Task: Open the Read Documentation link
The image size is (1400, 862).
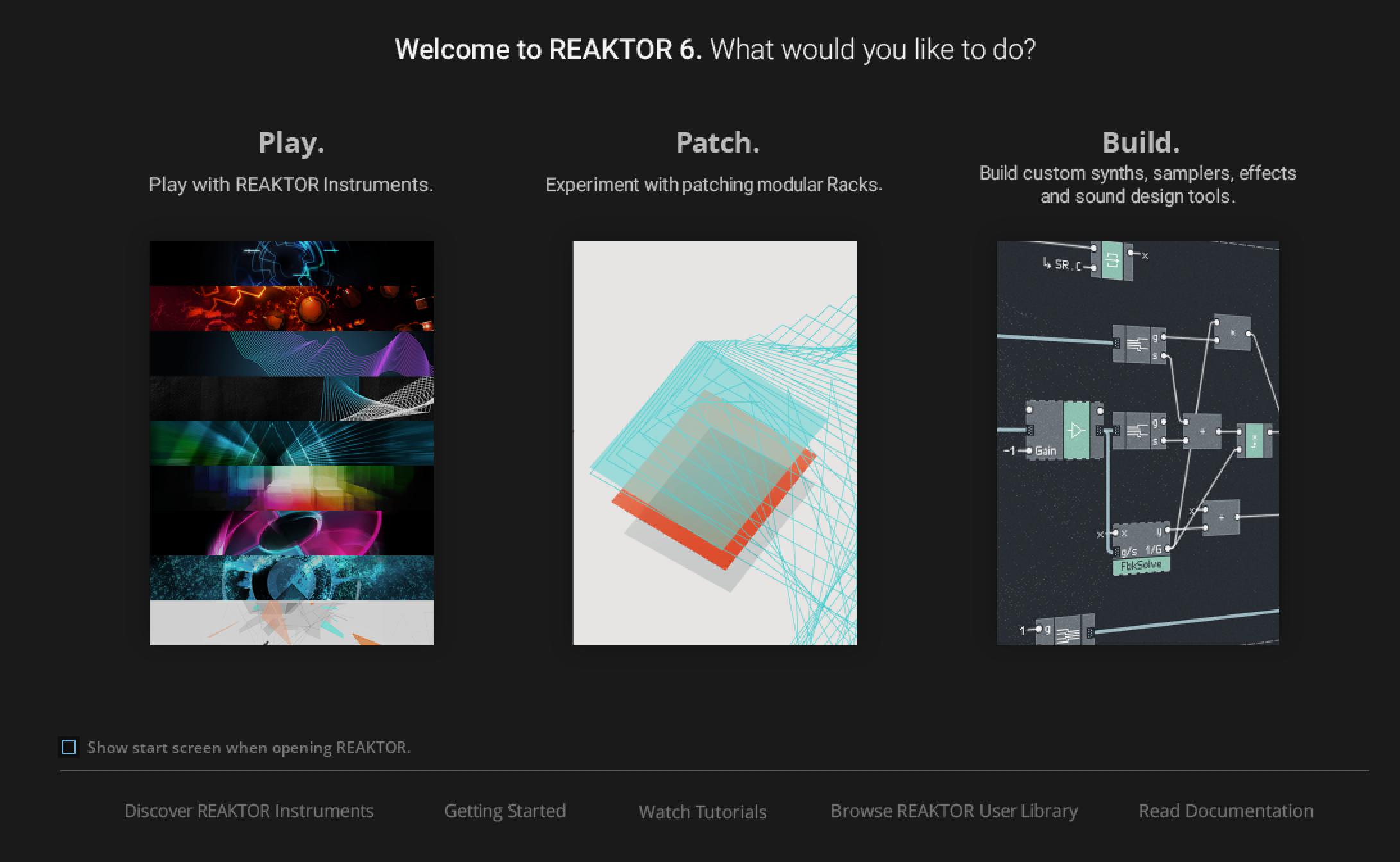Action: point(1226,811)
